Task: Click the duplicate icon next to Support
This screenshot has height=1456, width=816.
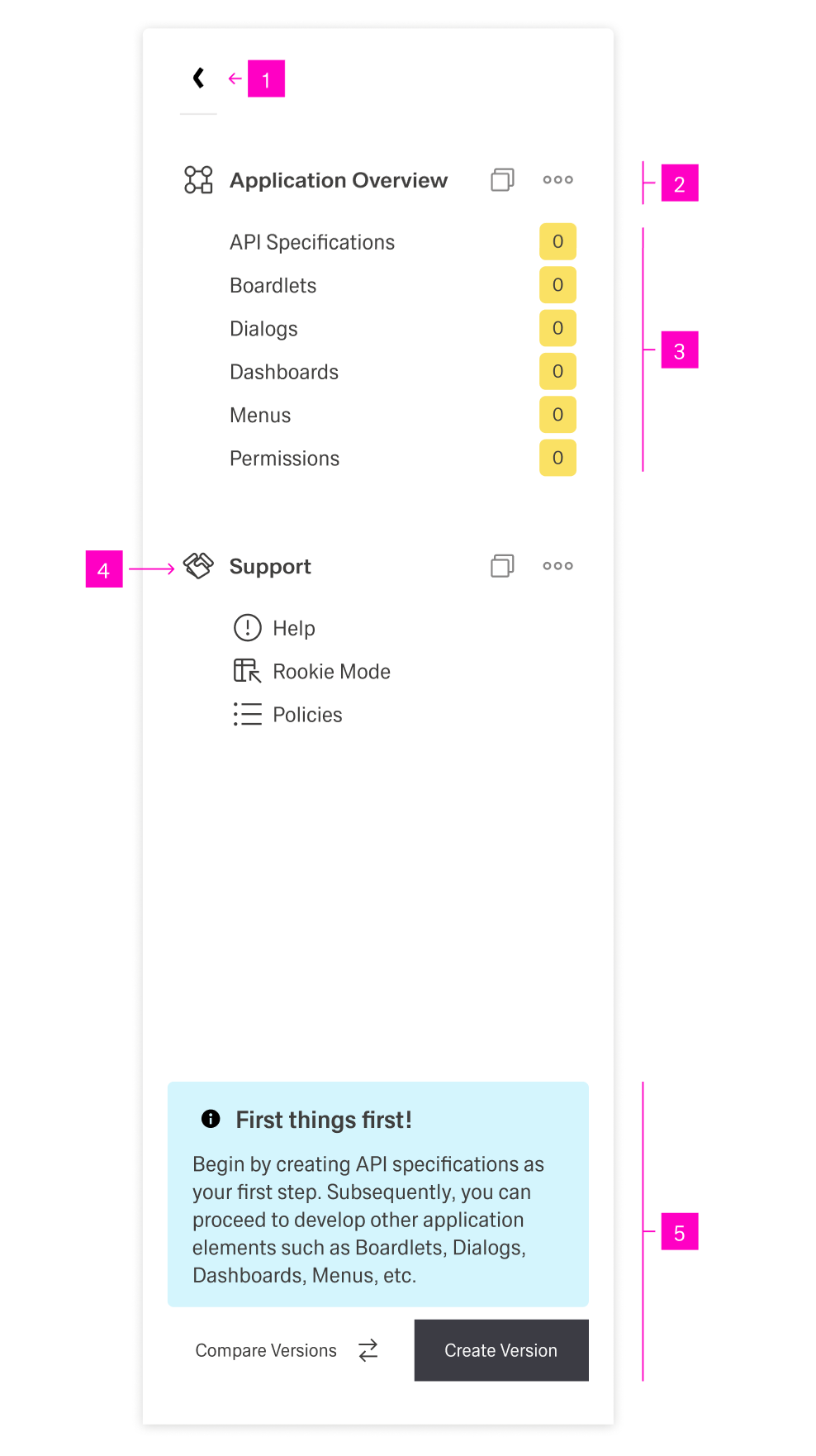Action: tap(501, 565)
